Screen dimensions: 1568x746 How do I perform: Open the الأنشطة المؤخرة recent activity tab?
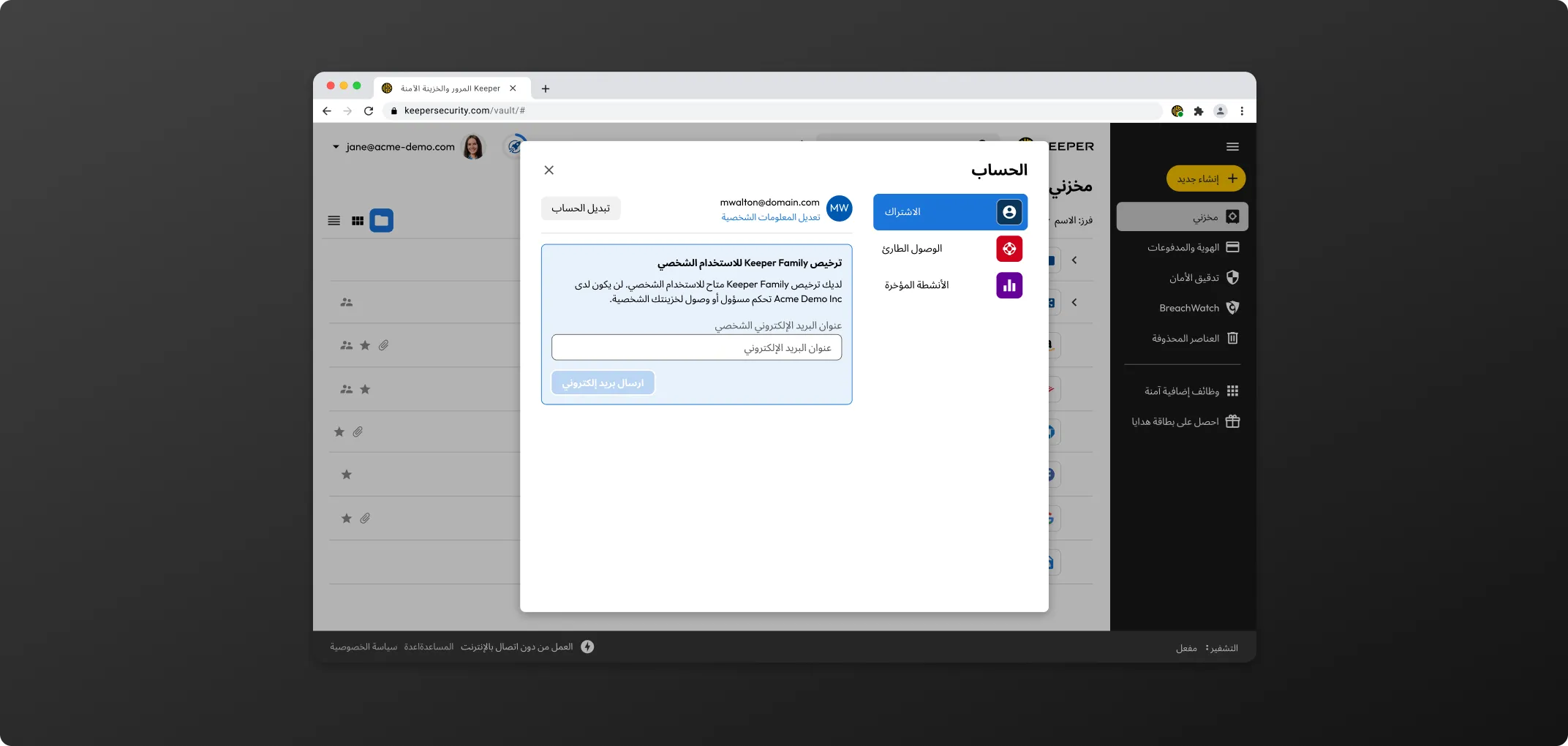[x=950, y=285]
